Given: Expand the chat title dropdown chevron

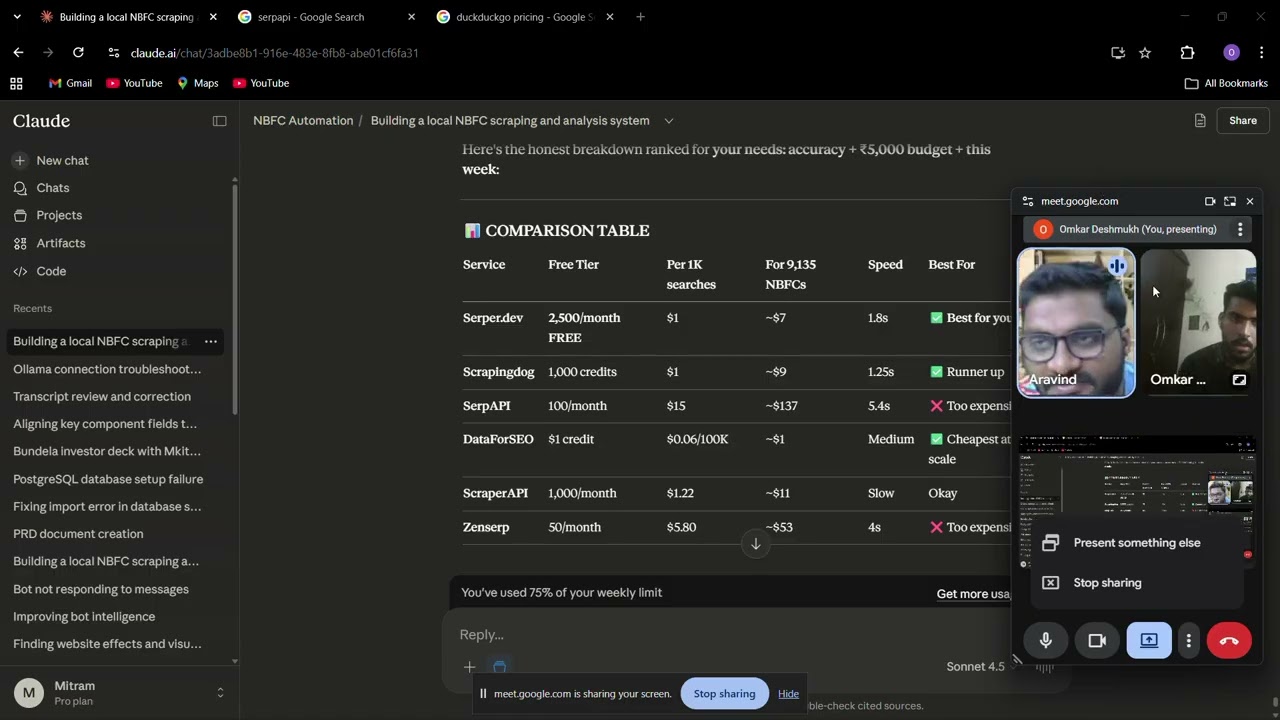Looking at the screenshot, I should 669,121.
